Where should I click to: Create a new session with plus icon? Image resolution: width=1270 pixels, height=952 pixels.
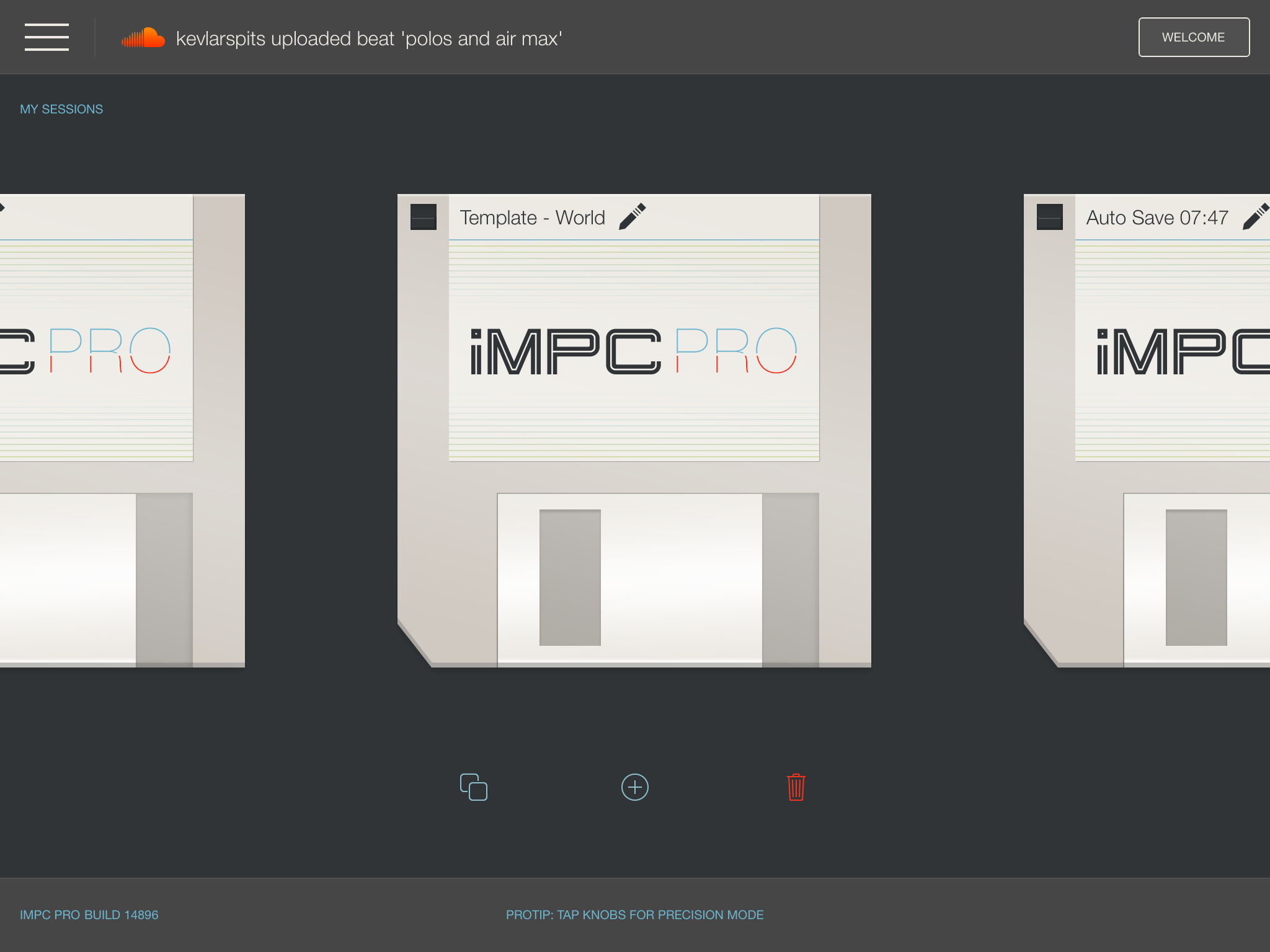click(x=635, y=787)
